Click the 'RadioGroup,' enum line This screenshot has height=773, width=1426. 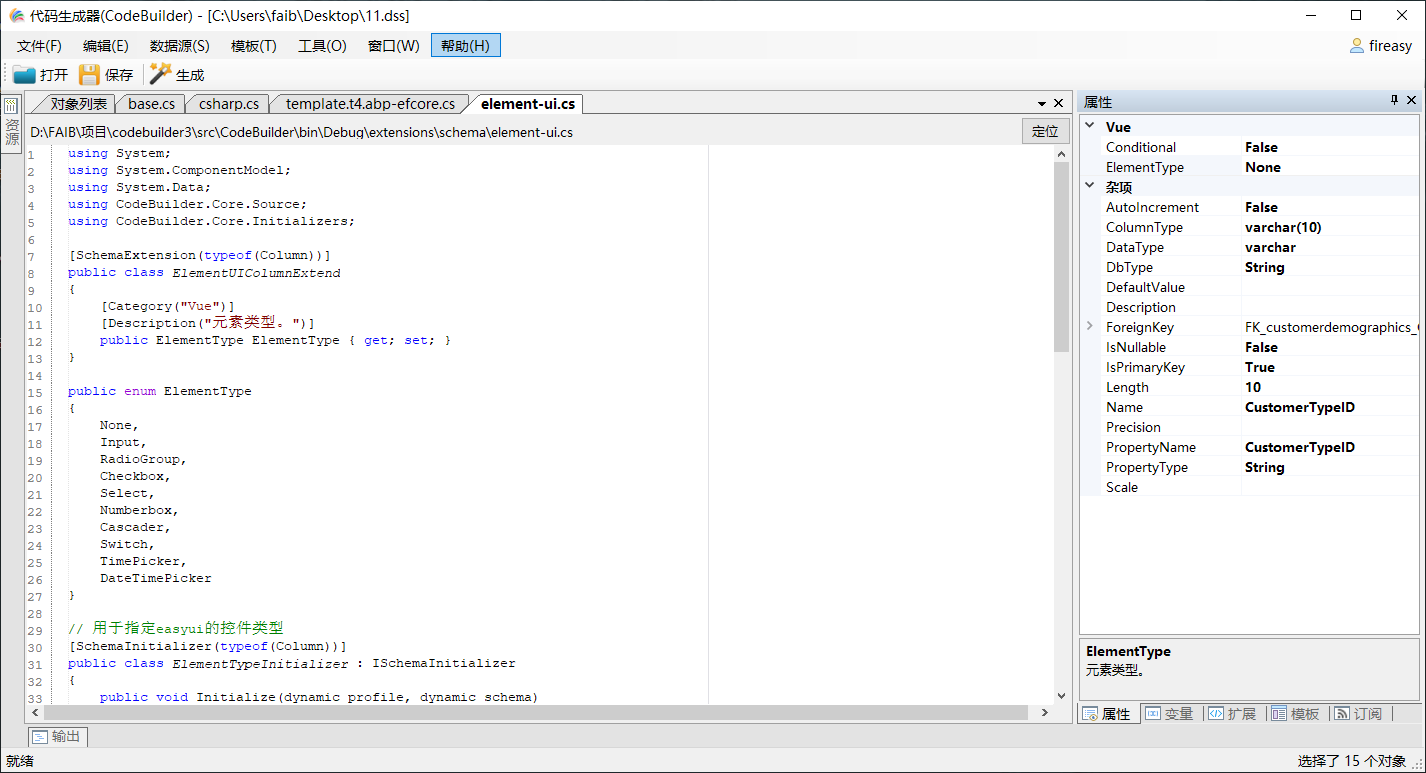[x=143, y=459]
